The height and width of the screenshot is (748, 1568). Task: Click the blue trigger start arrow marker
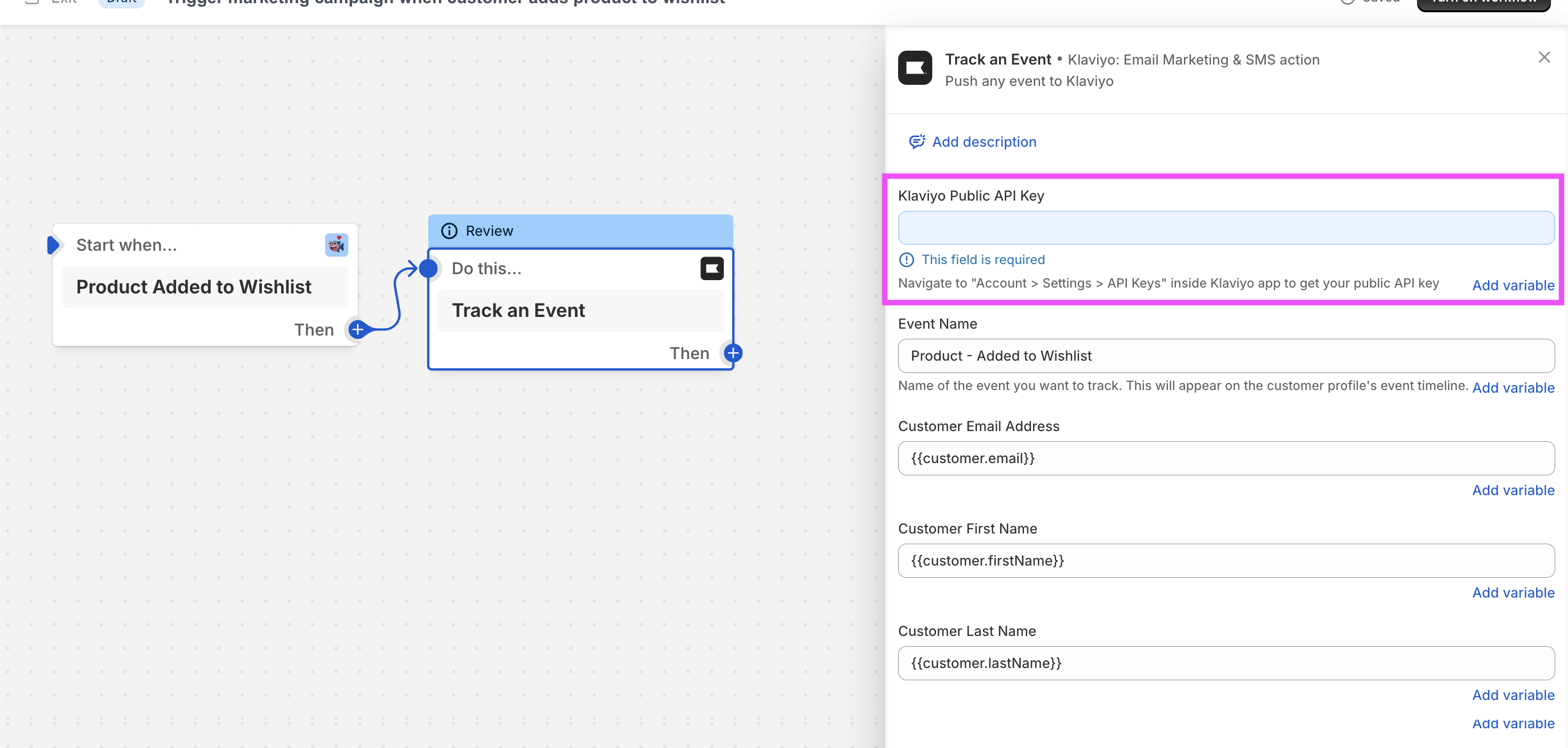(53, 245)
